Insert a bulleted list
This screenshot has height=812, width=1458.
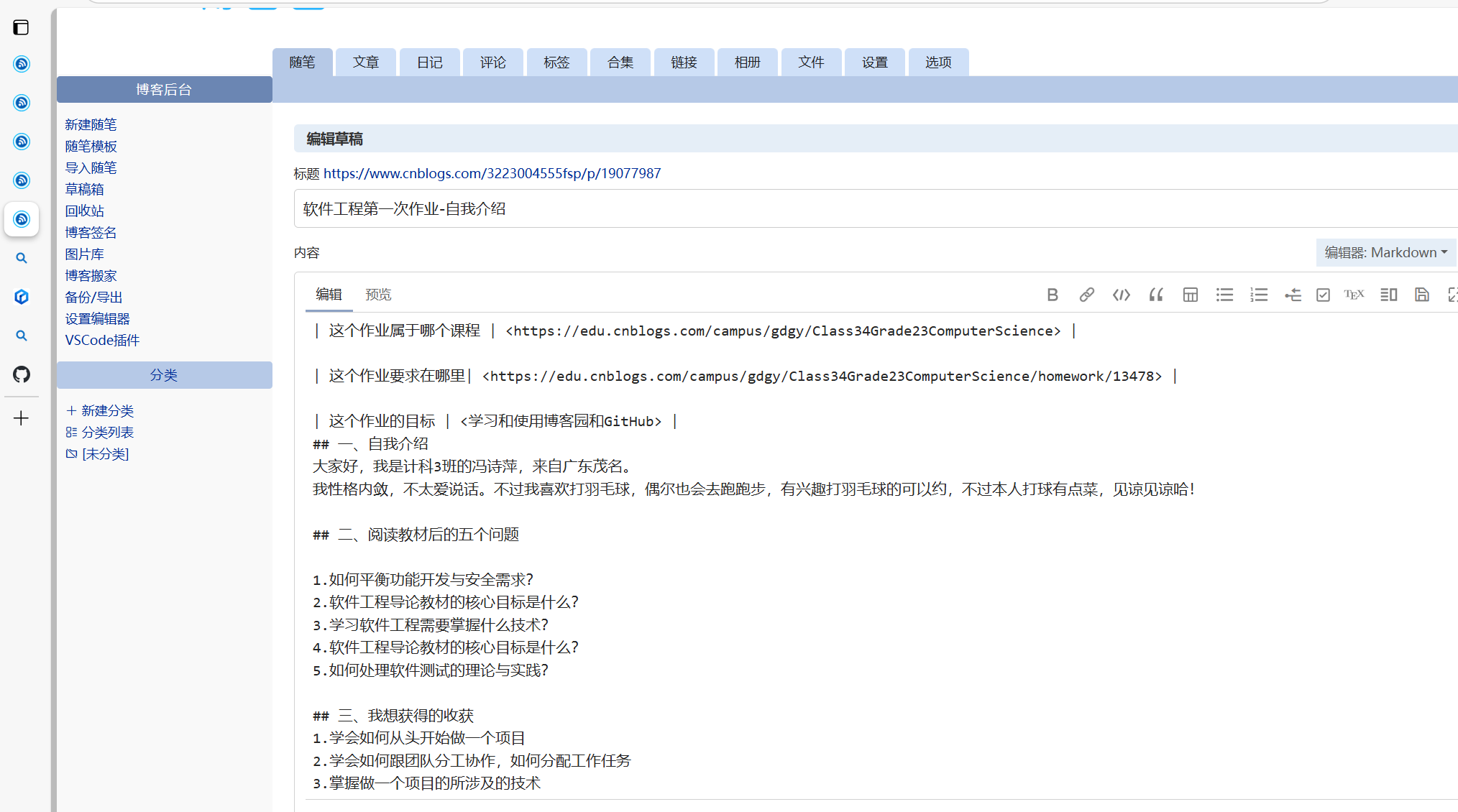click(x=1224, y=295)
